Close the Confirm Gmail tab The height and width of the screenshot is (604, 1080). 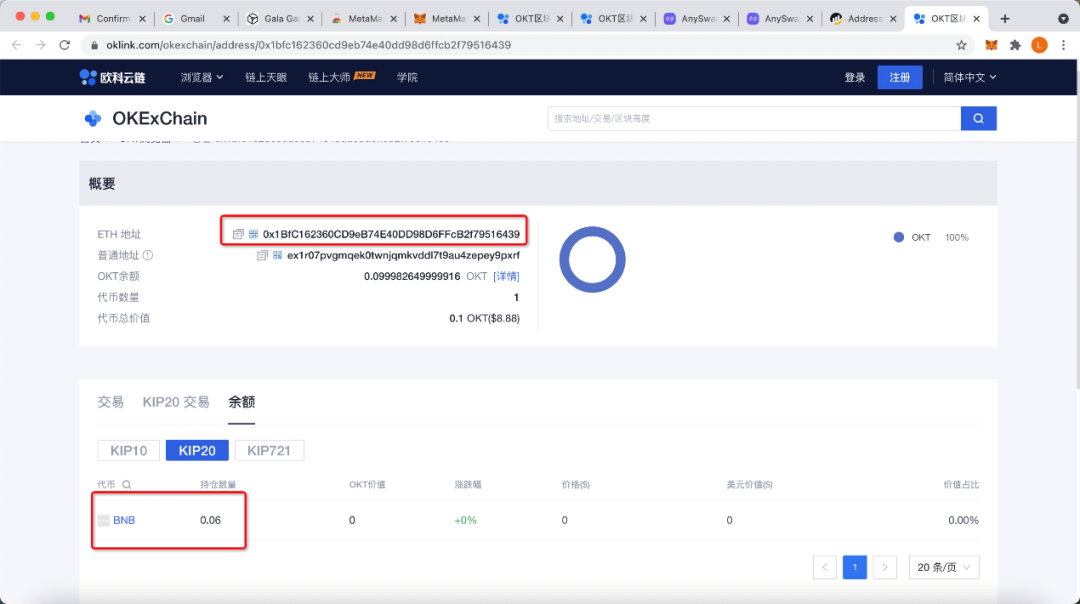[x=142, y=19]
